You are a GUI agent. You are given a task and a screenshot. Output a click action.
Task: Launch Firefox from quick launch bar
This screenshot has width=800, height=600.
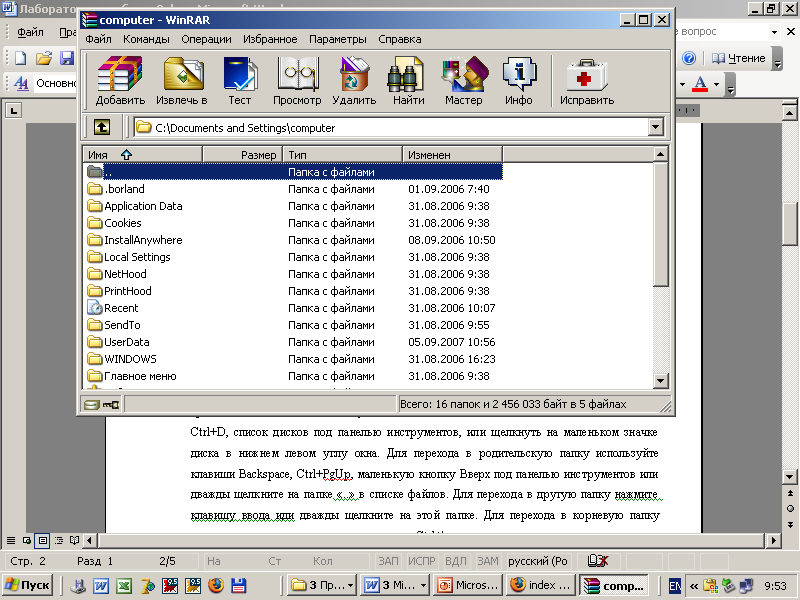(x=216, y=585)
